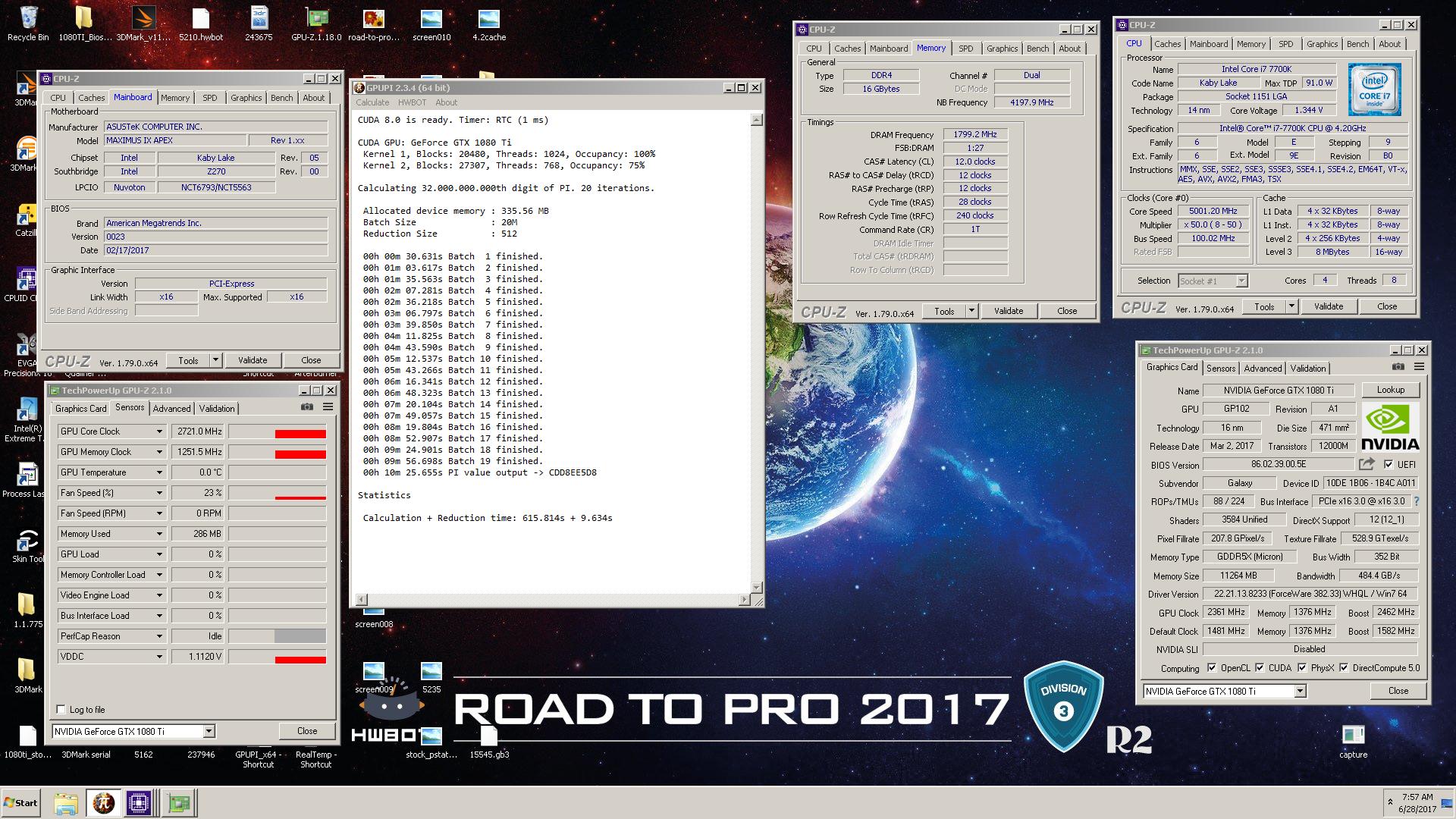Expand the GPU Core Clock sensor dropdown
1456x819 pixels.
(159, 431)
